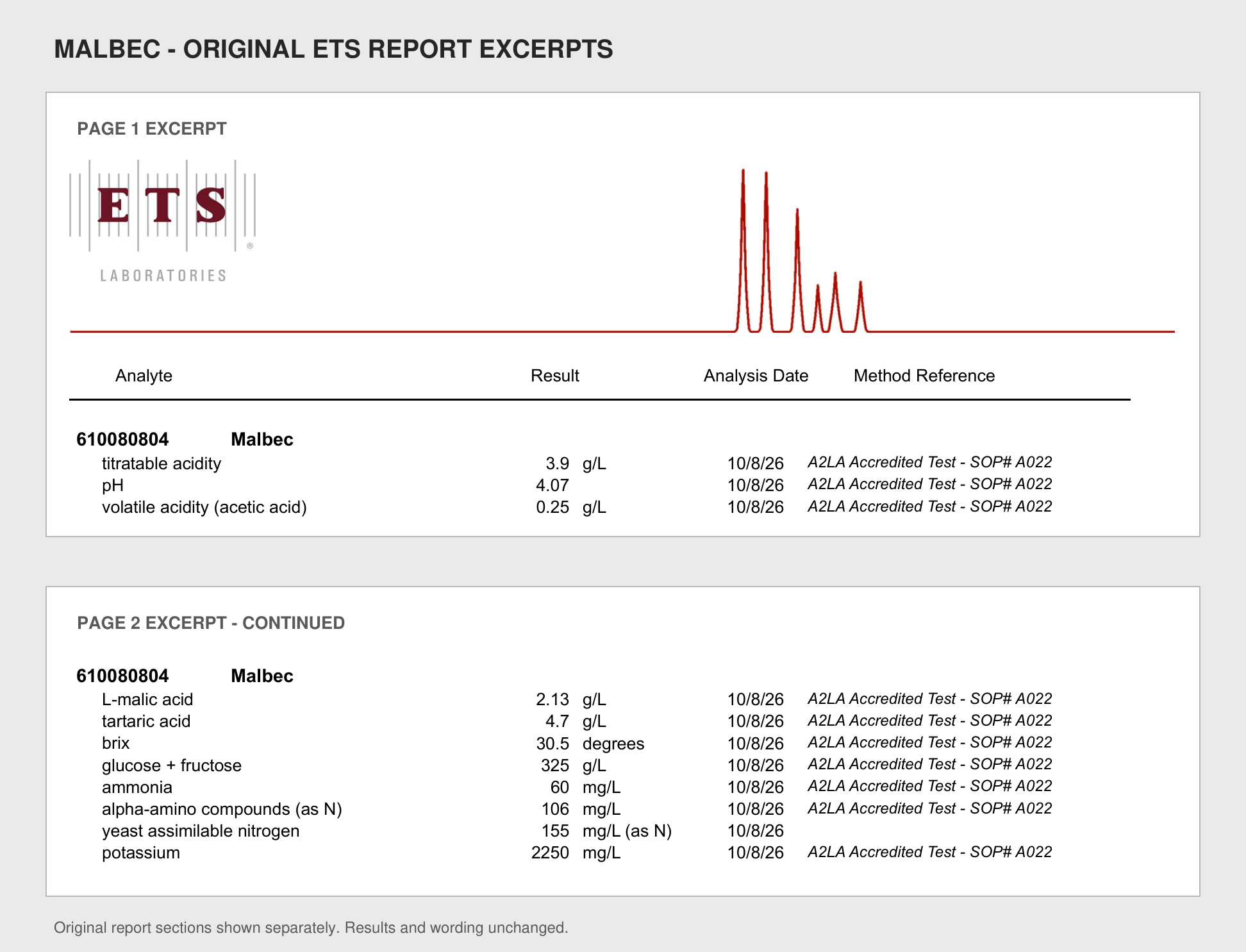The image size is (1246, 952).
Task: Click the ETS Laboratories logo
Action: click(163, 221)
